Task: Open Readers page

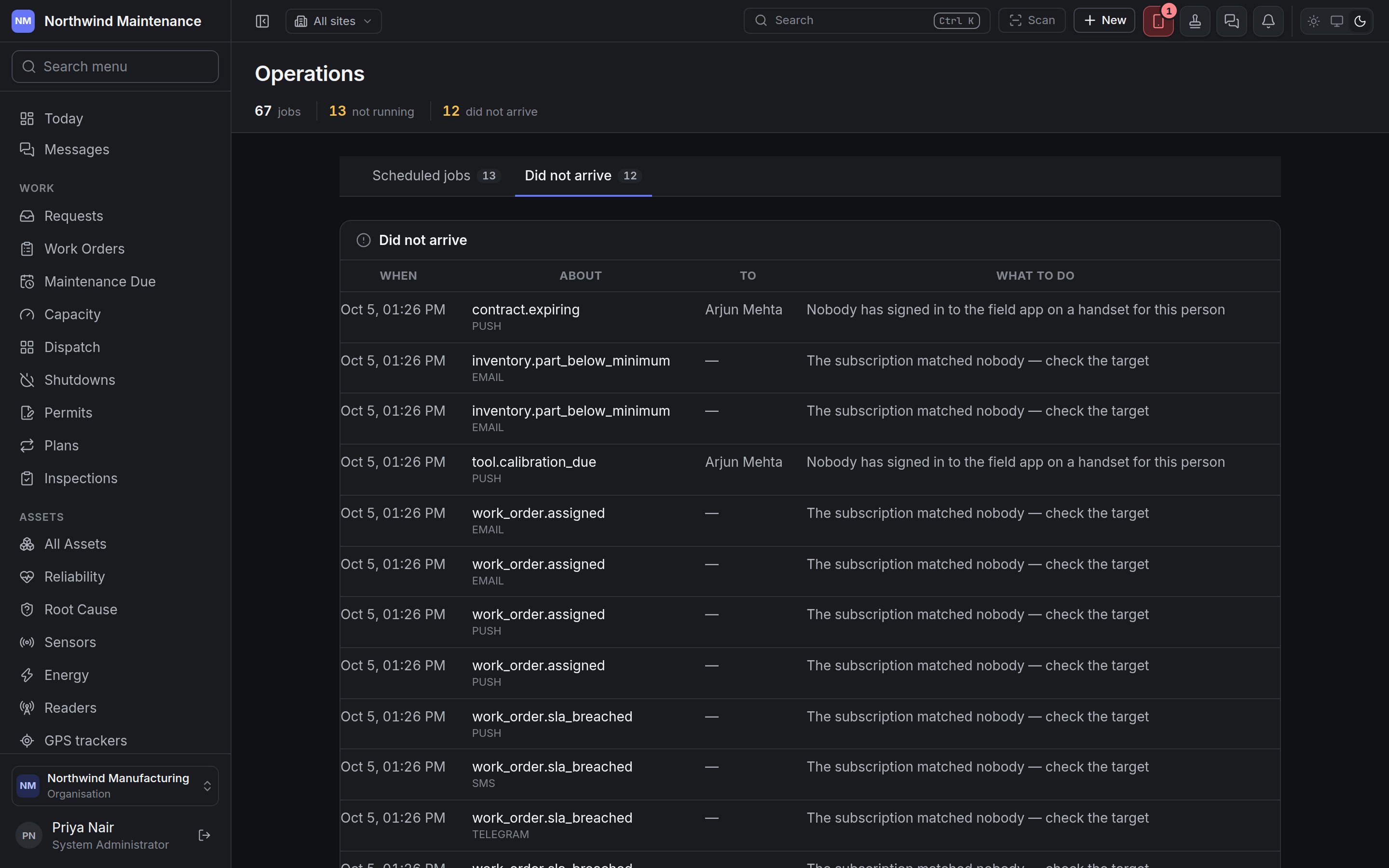Action: click(x=115, y=708)
